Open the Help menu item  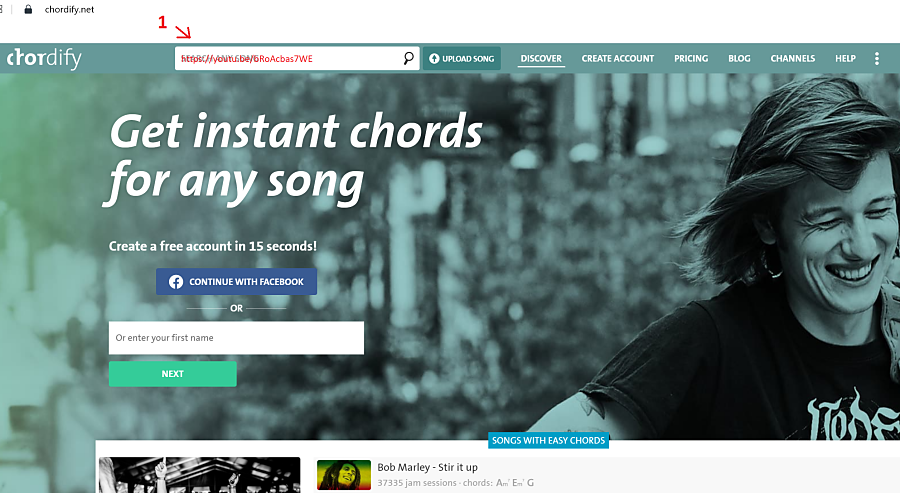pyautogui.click(x=845, y=59)
